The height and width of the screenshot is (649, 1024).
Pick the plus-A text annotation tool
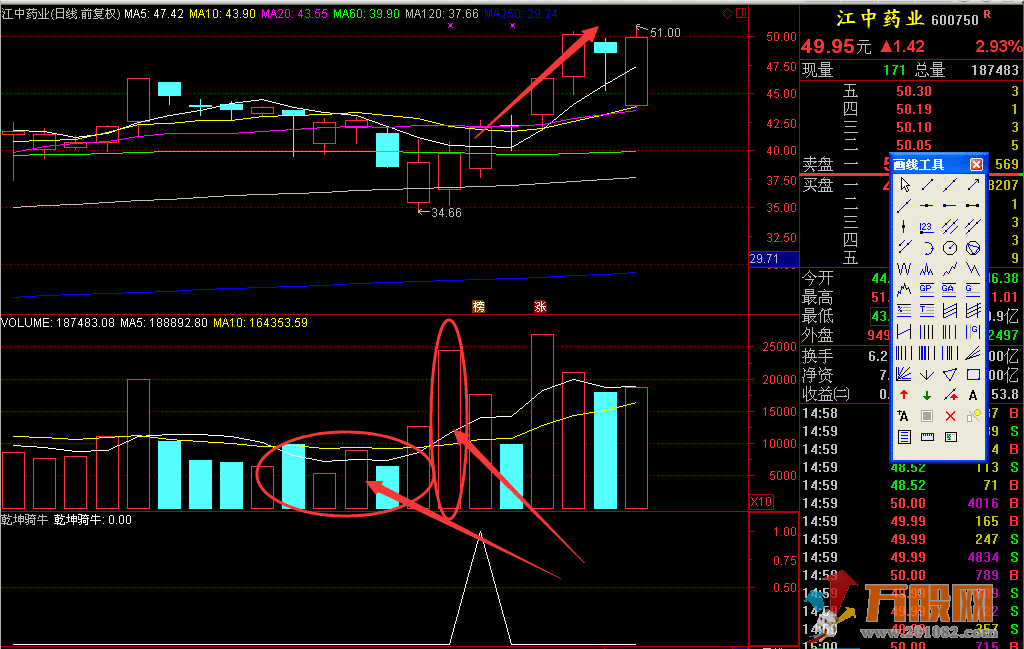[x=904, y=416]
